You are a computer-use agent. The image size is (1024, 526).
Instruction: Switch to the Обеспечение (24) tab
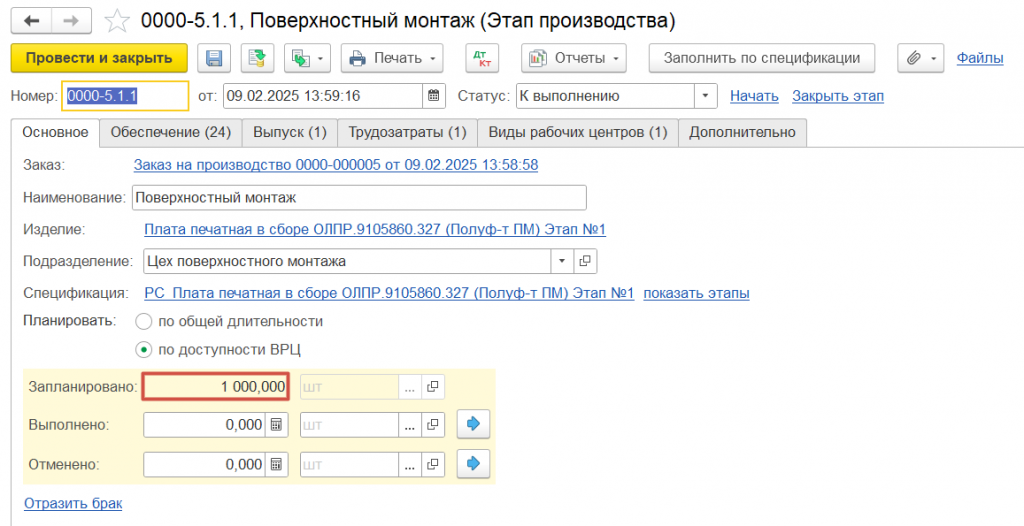(x=170, y=133)
